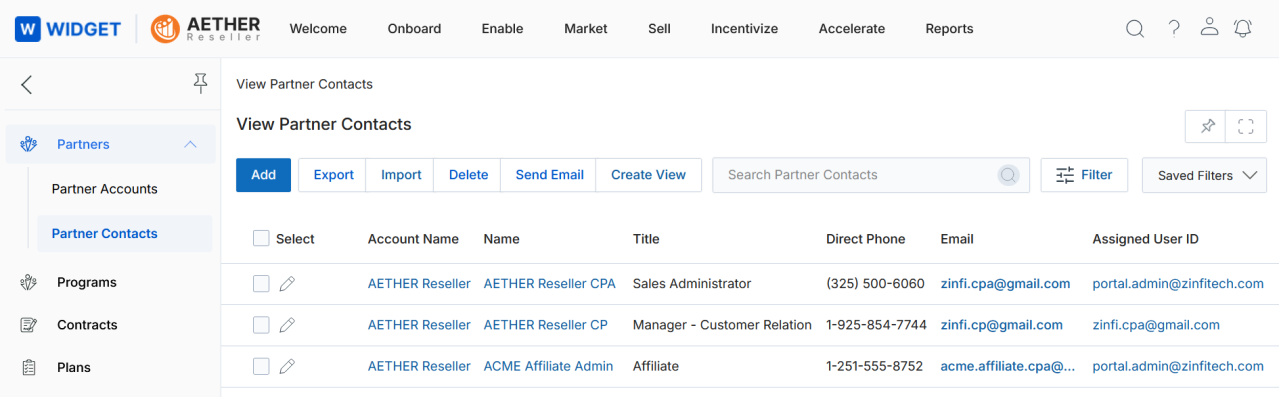Viewport: 1279px width, 397px height.
Task: Open the Filter button
Action: (1084, 175)
